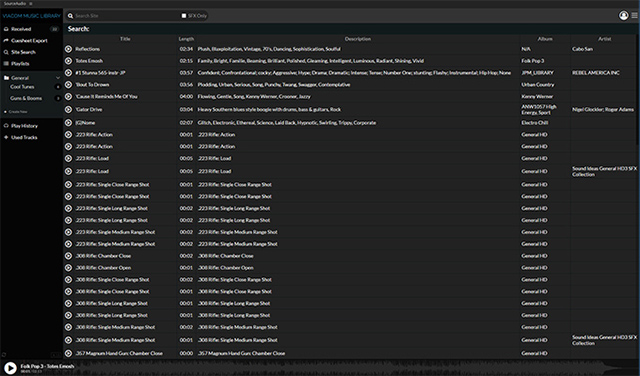Open the Received inbox
Screen dimensions: 640x376
coord(21,29)
